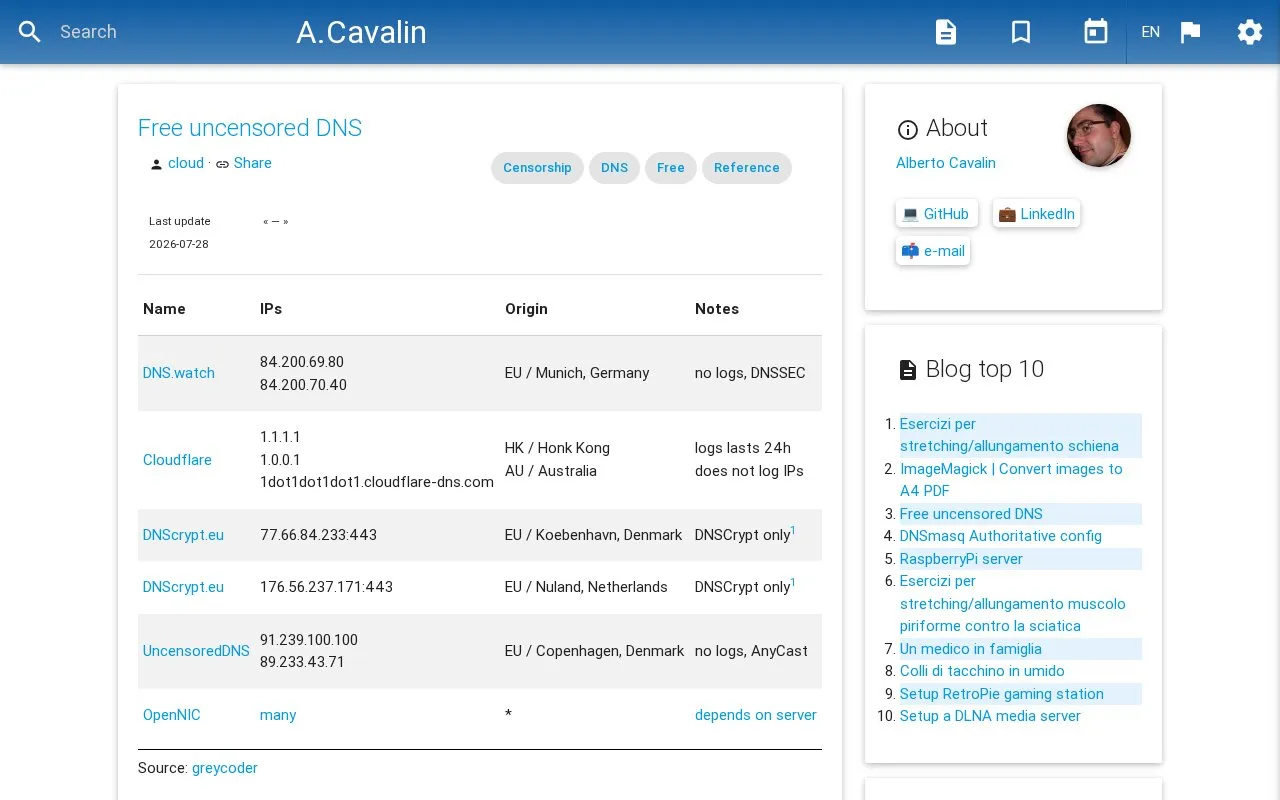Open the settings gear icon

(1250, 32)
